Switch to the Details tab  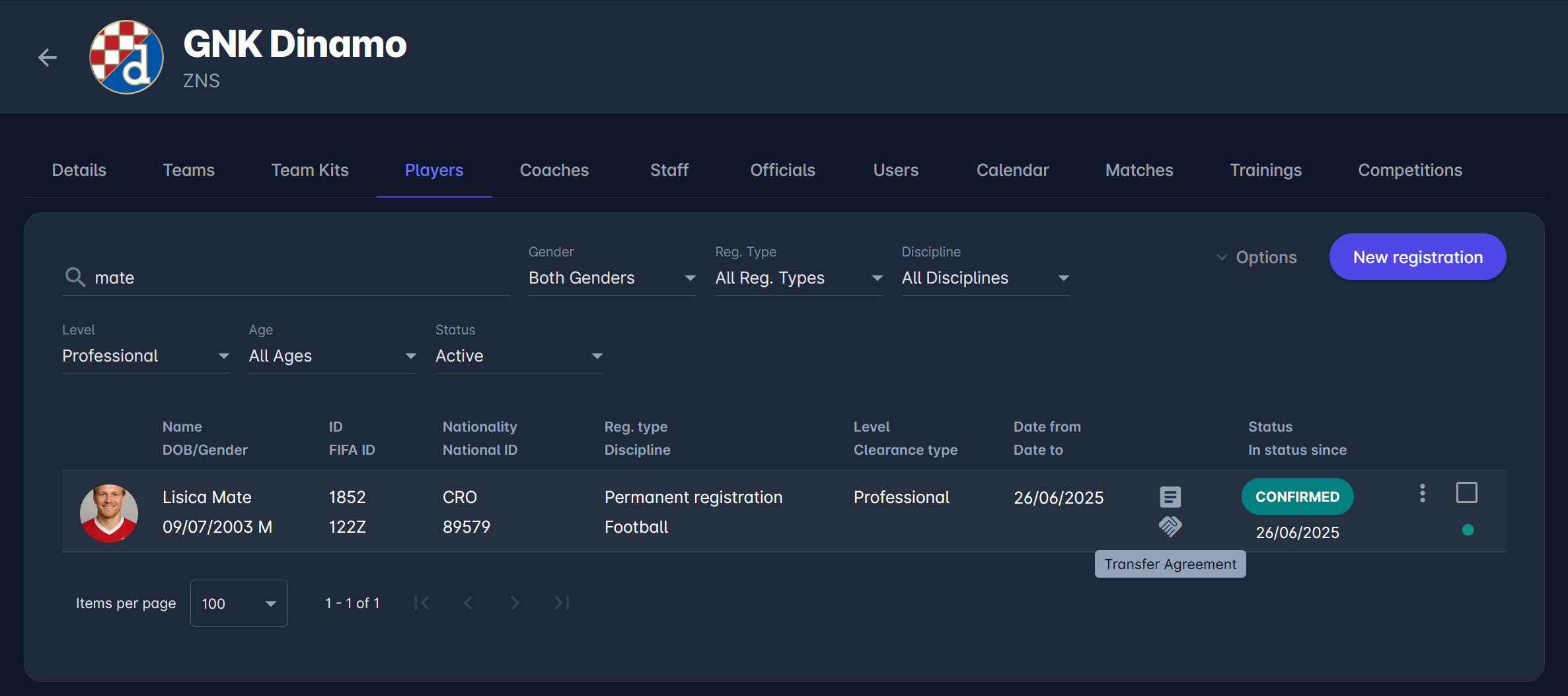(79, 170)
